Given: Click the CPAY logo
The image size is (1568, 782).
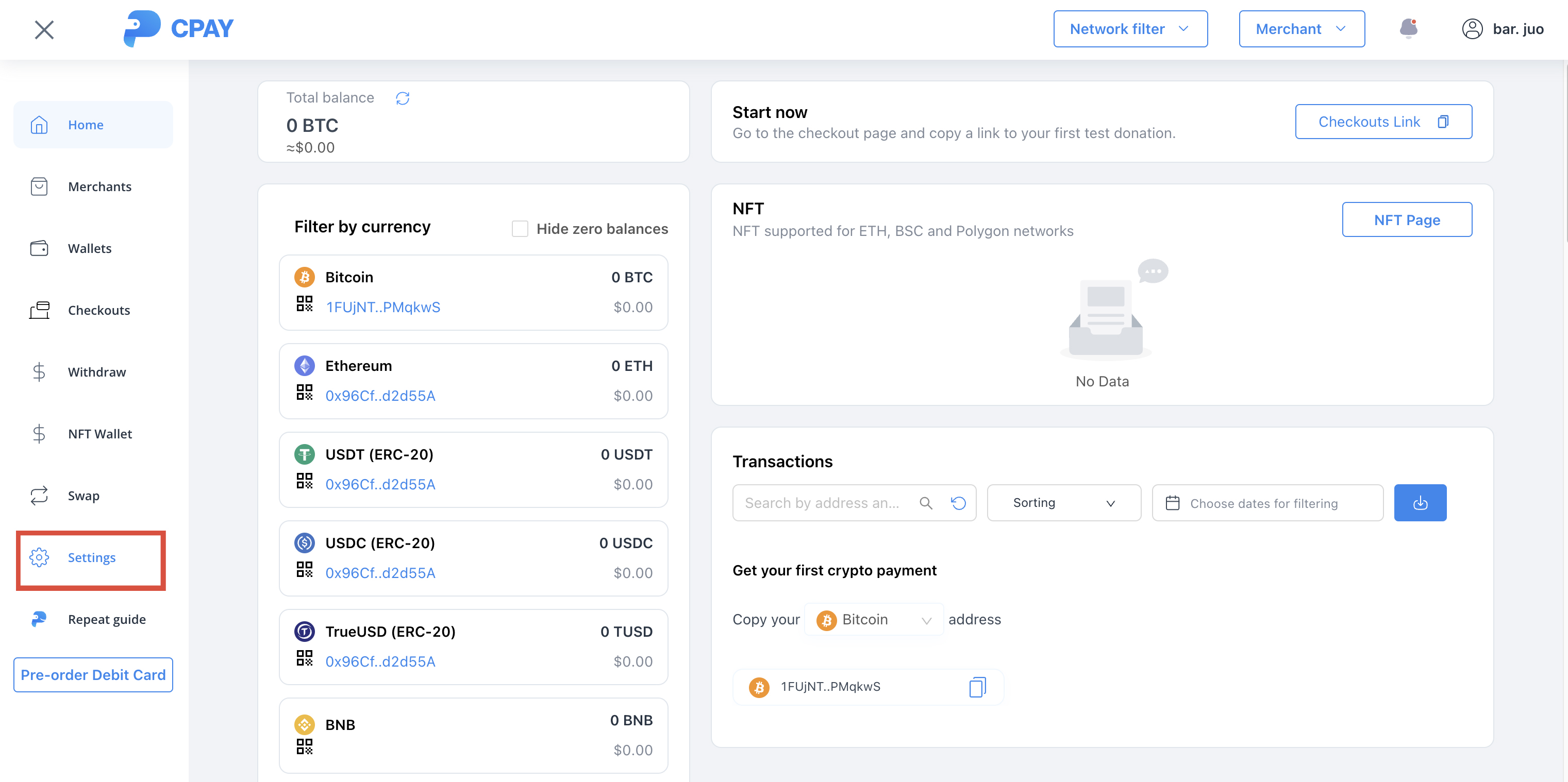Looking at the screenshot, I should pos(178,29).
